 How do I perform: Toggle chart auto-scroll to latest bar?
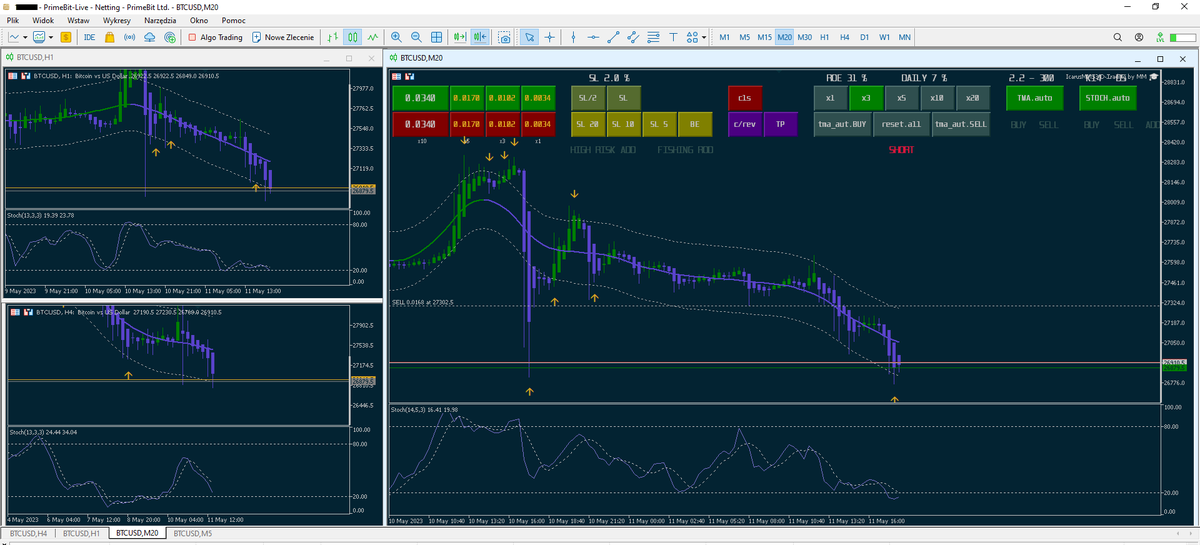click(x=461, y=37)
